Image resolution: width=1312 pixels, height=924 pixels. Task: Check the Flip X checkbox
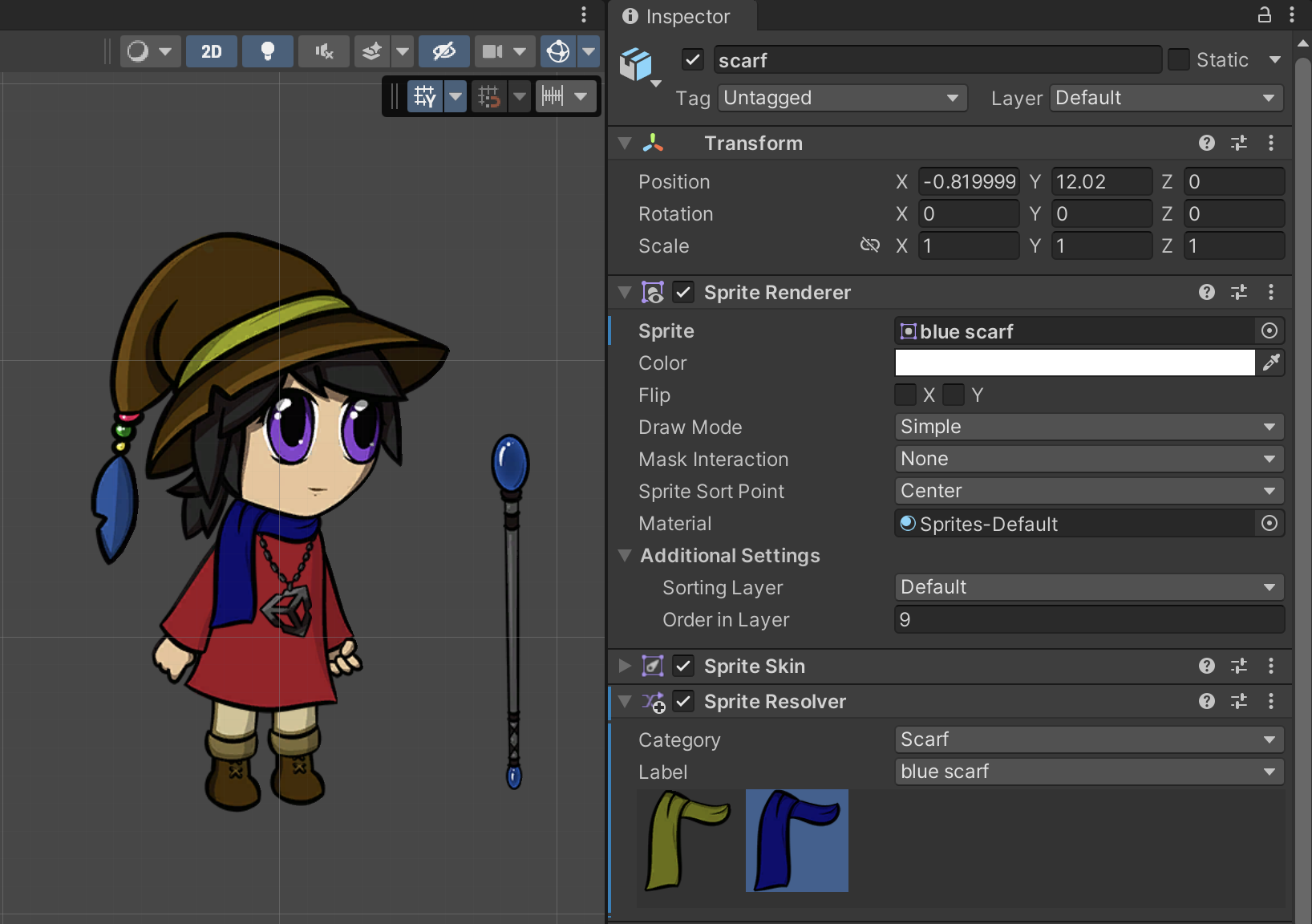905,395
